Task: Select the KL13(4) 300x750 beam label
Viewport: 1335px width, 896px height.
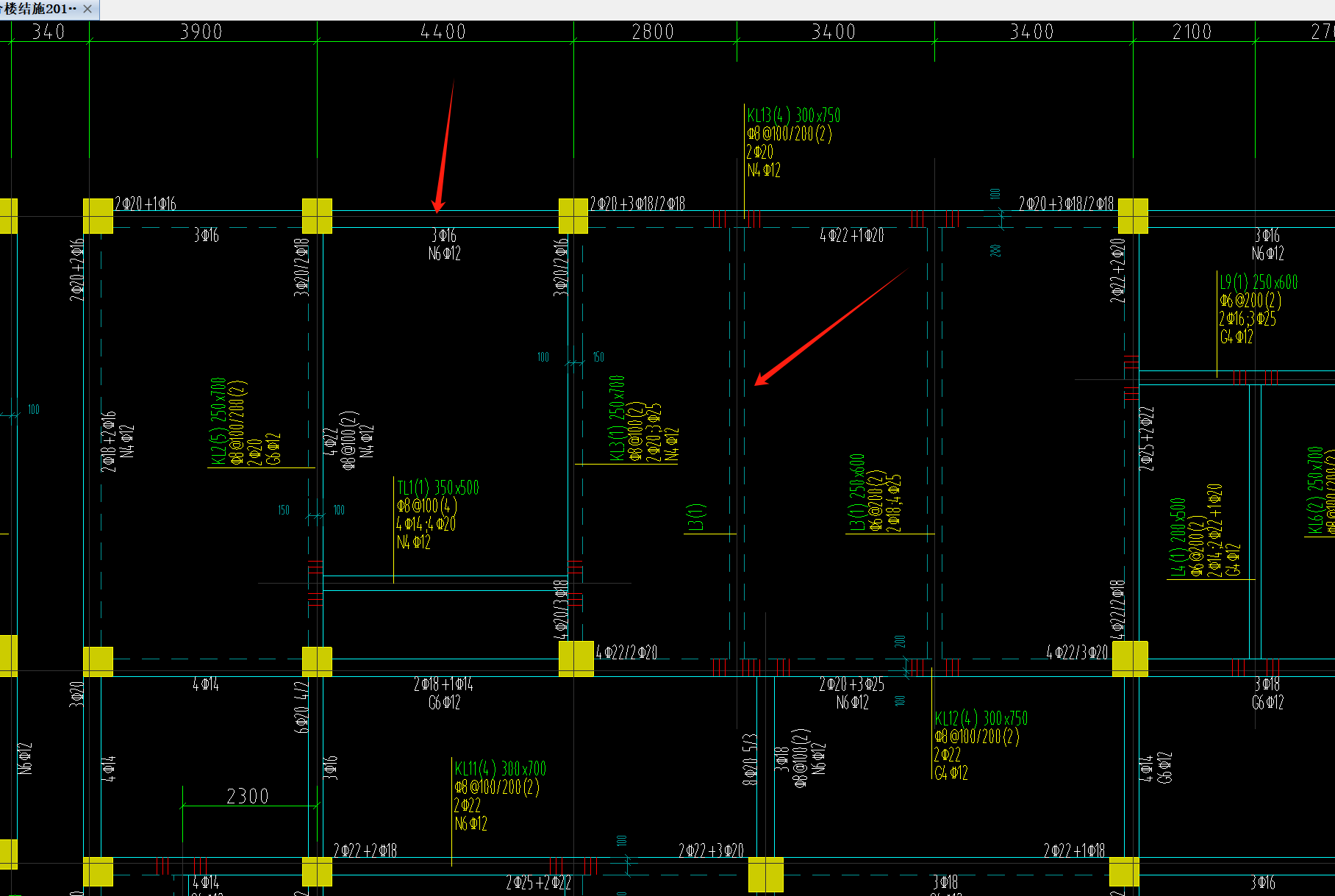Action: click(794, 115)
